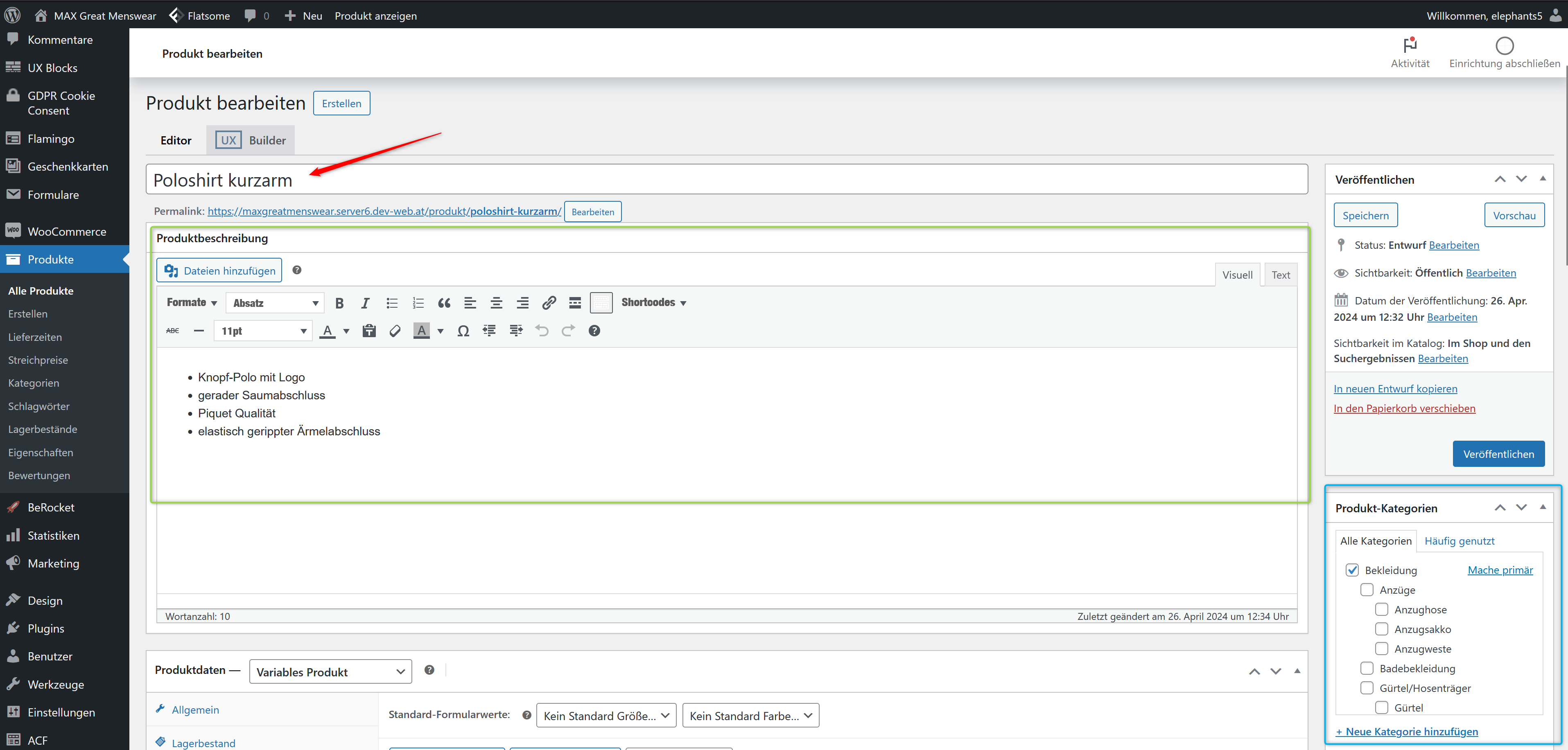Clear formatting with the eraser icon
The height and width of the screenshot is (750, 1568).
click(x=395, y=331)
